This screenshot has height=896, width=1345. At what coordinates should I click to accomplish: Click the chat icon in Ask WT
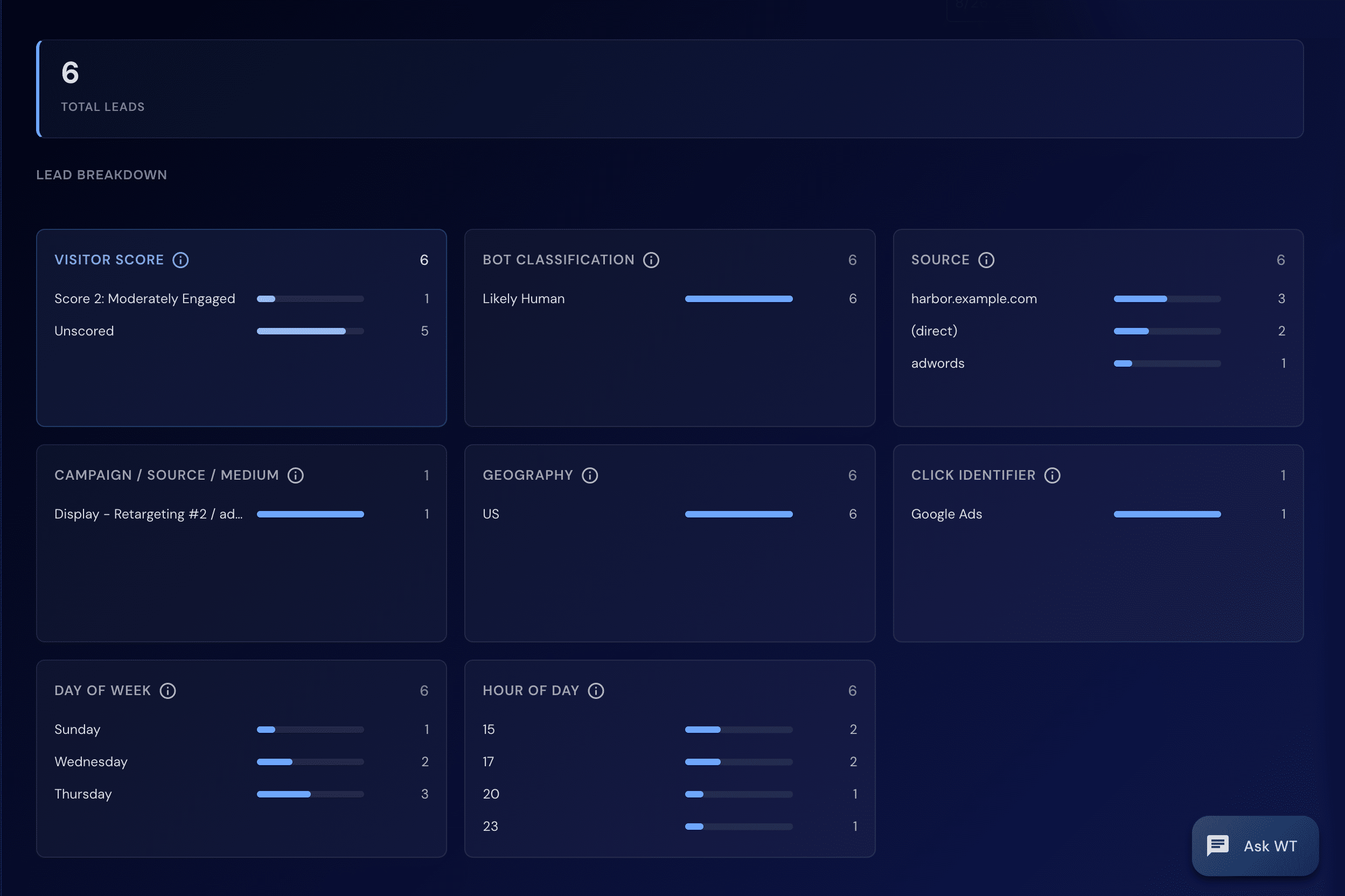click(x=1217, y=846)
